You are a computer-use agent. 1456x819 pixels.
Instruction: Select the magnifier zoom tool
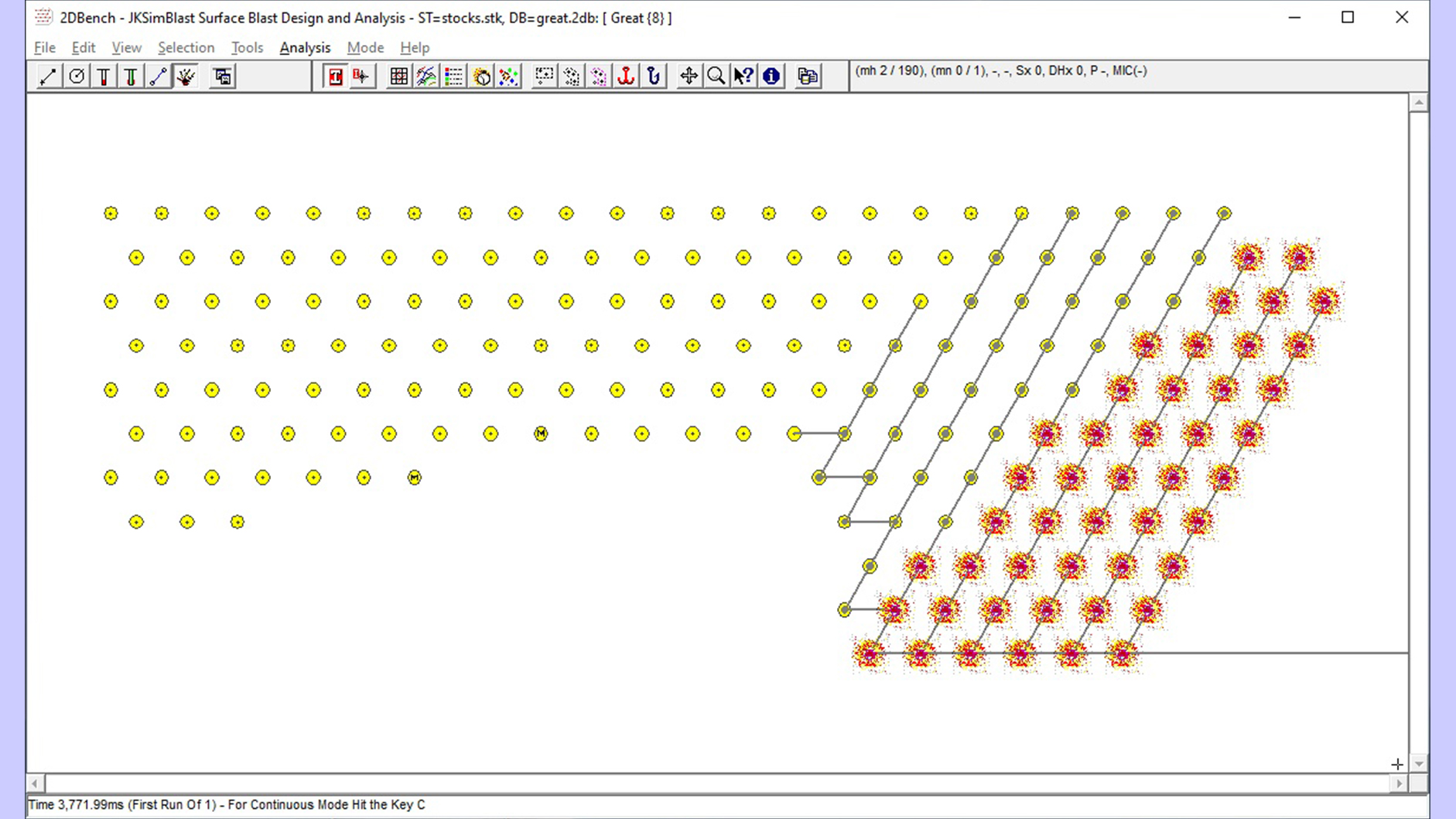(x=716, y=77)
